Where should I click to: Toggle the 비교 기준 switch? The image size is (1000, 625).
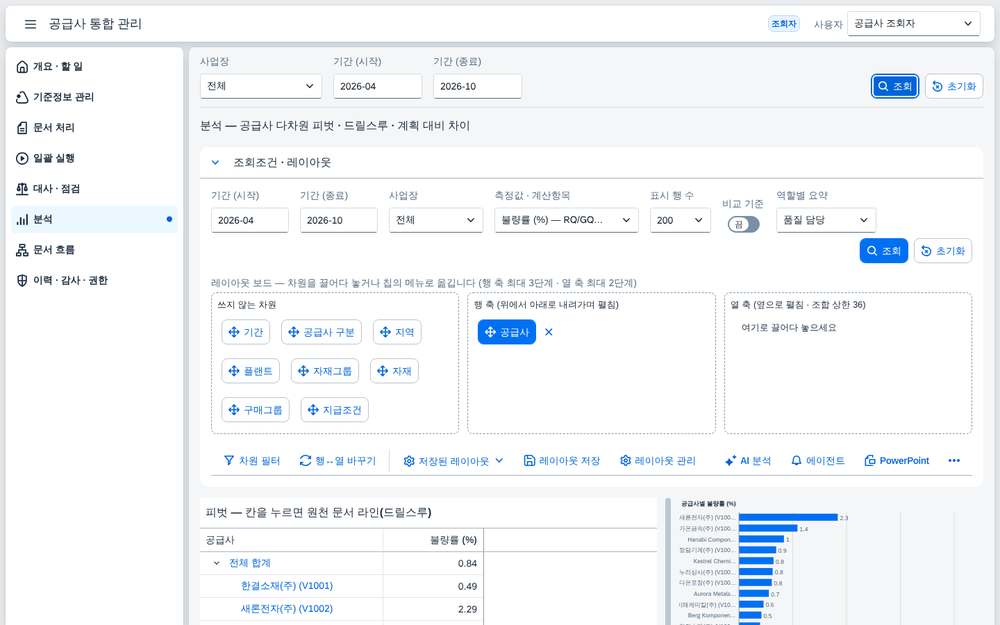tap(744, 224)
